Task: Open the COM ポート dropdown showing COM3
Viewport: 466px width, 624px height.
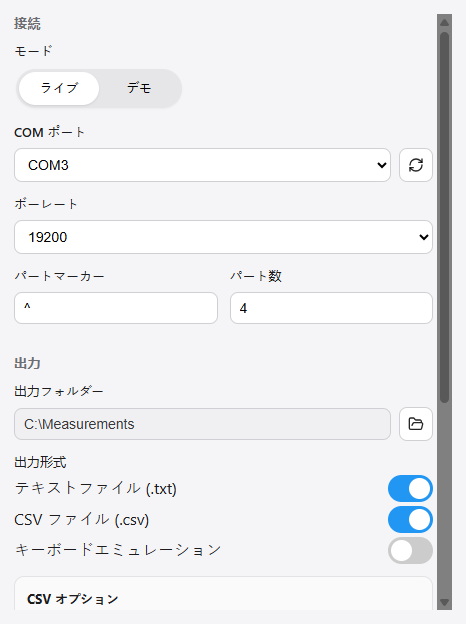Action: click(202, 165)
